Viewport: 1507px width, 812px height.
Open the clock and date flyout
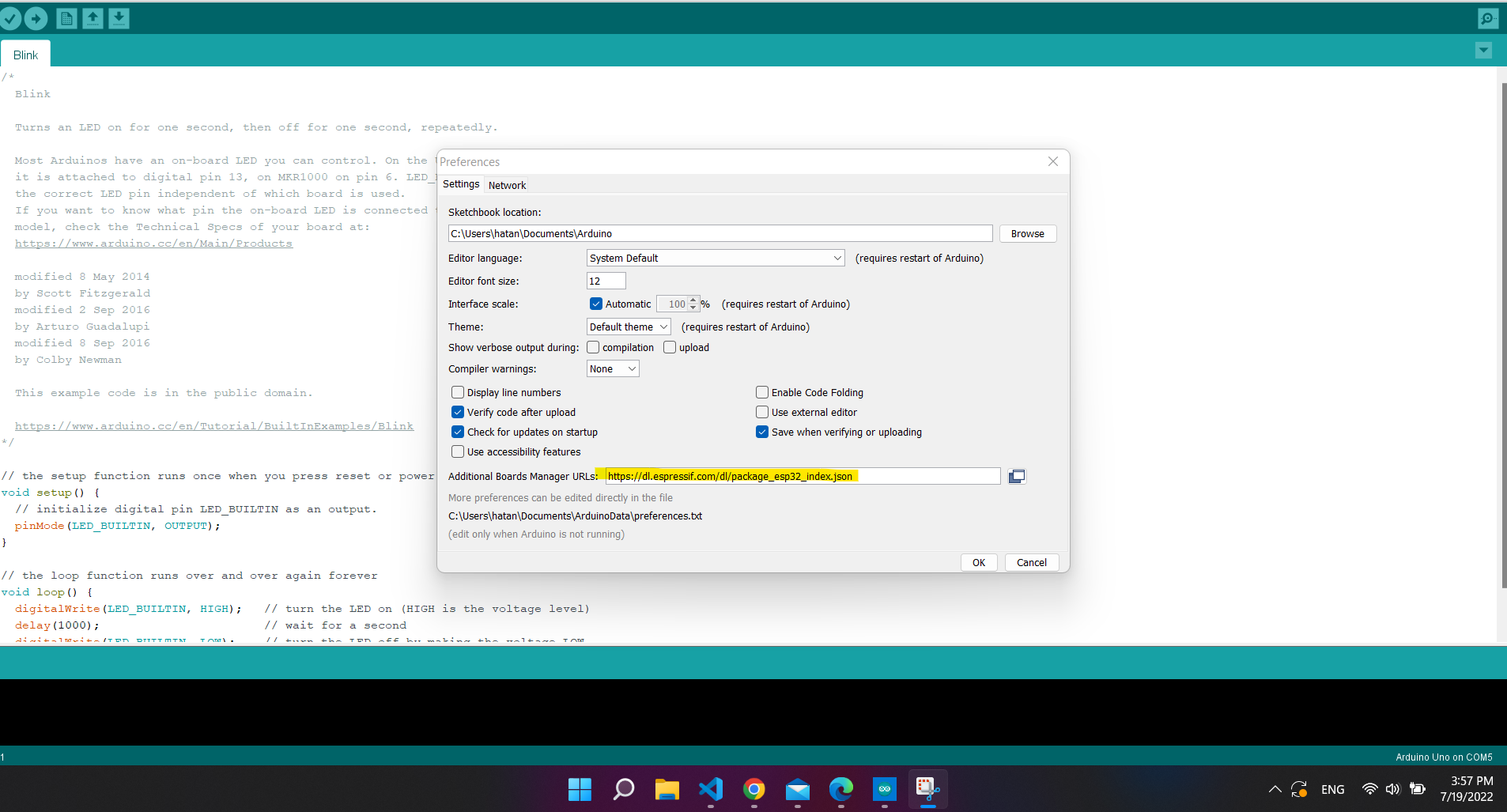(1467, 789)
